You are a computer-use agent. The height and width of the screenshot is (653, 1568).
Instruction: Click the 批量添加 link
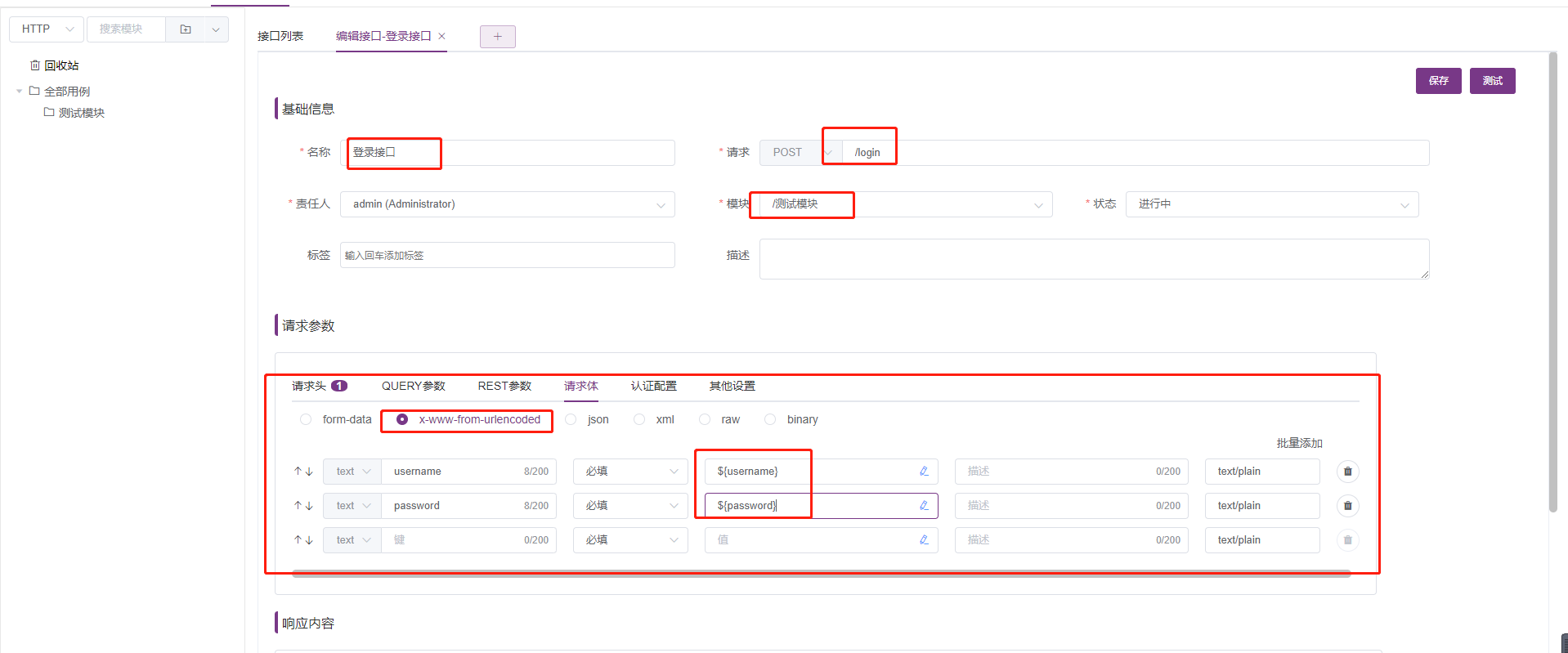tap(1300, 443)
